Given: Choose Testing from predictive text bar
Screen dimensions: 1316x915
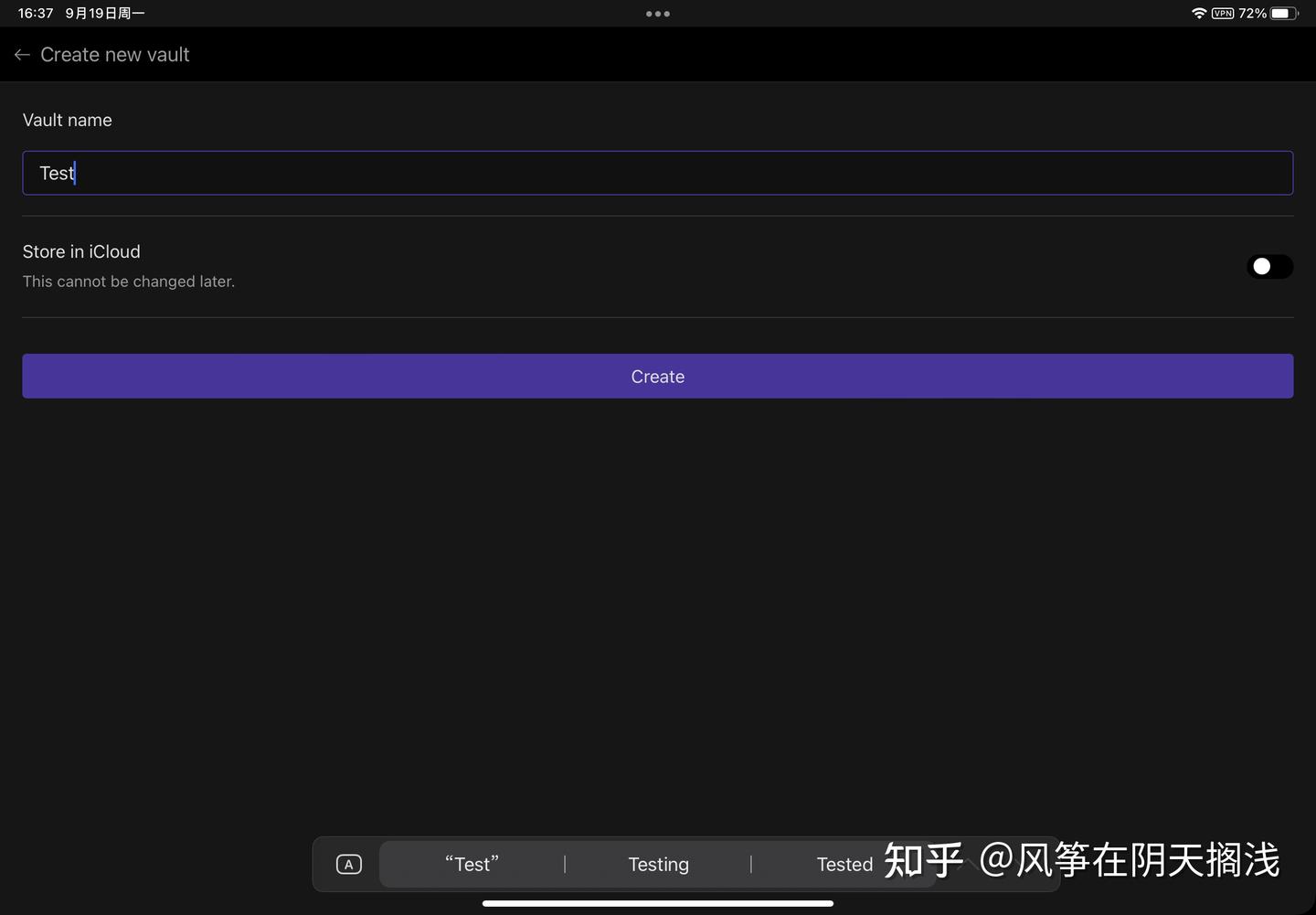Looking at the screenshot, I should [x=658, y=863].
